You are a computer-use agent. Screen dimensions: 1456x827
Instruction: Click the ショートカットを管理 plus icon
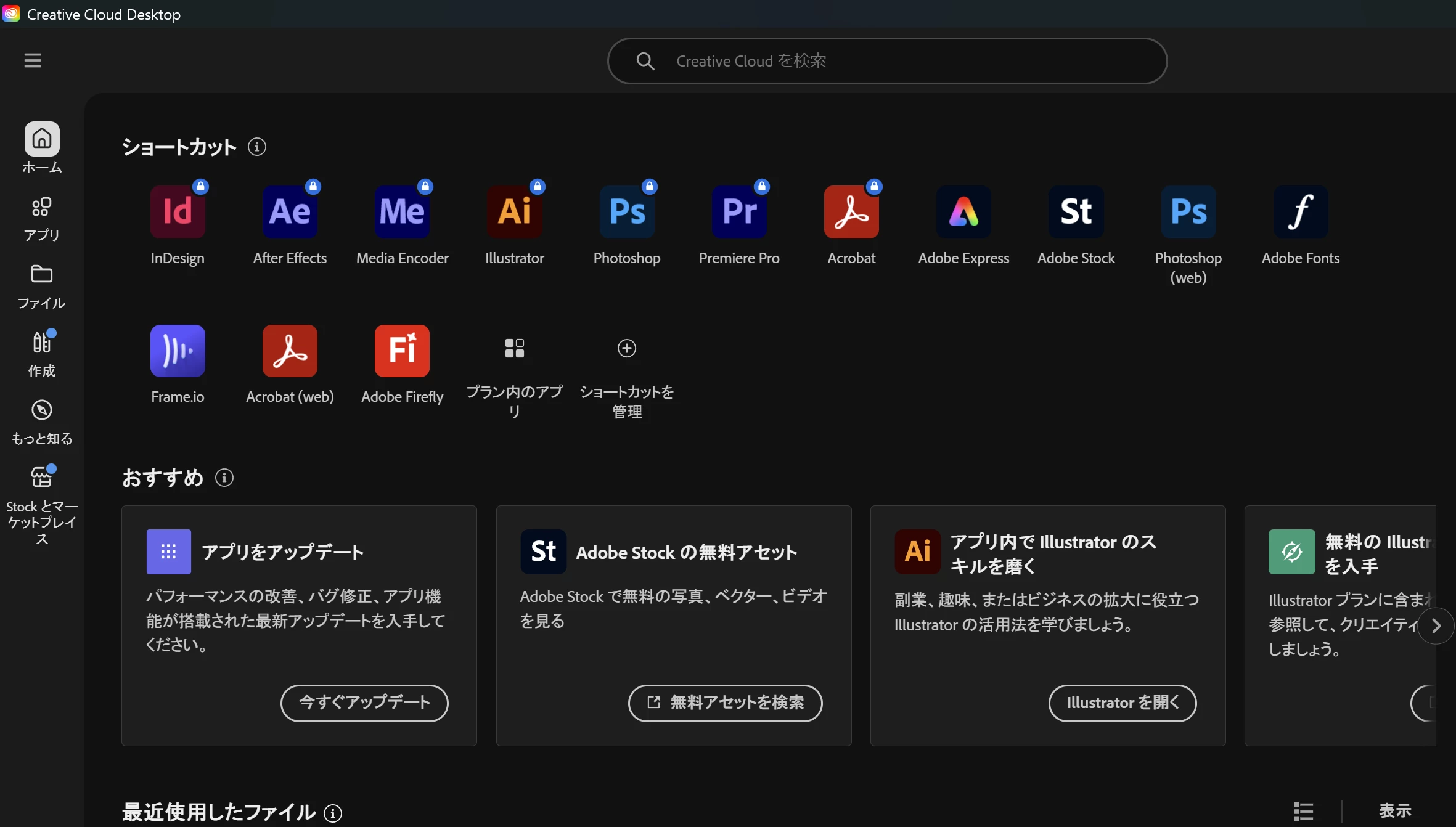click(626, 348)
